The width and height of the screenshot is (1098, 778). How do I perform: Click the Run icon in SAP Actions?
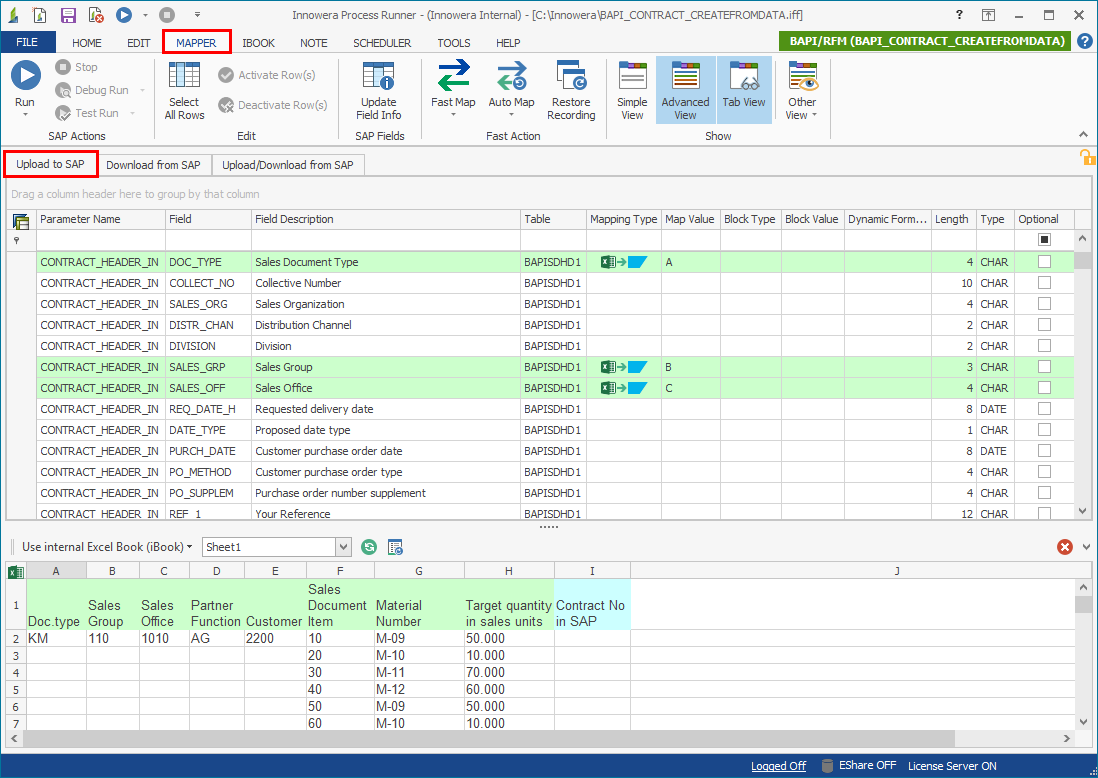click(25, 77)
